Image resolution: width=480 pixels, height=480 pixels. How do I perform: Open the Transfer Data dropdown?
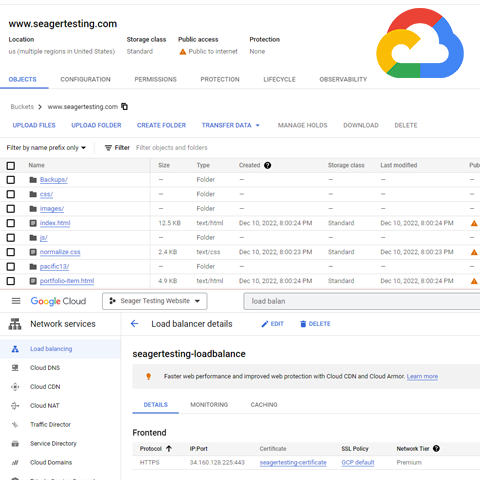[x=230, y=125]
